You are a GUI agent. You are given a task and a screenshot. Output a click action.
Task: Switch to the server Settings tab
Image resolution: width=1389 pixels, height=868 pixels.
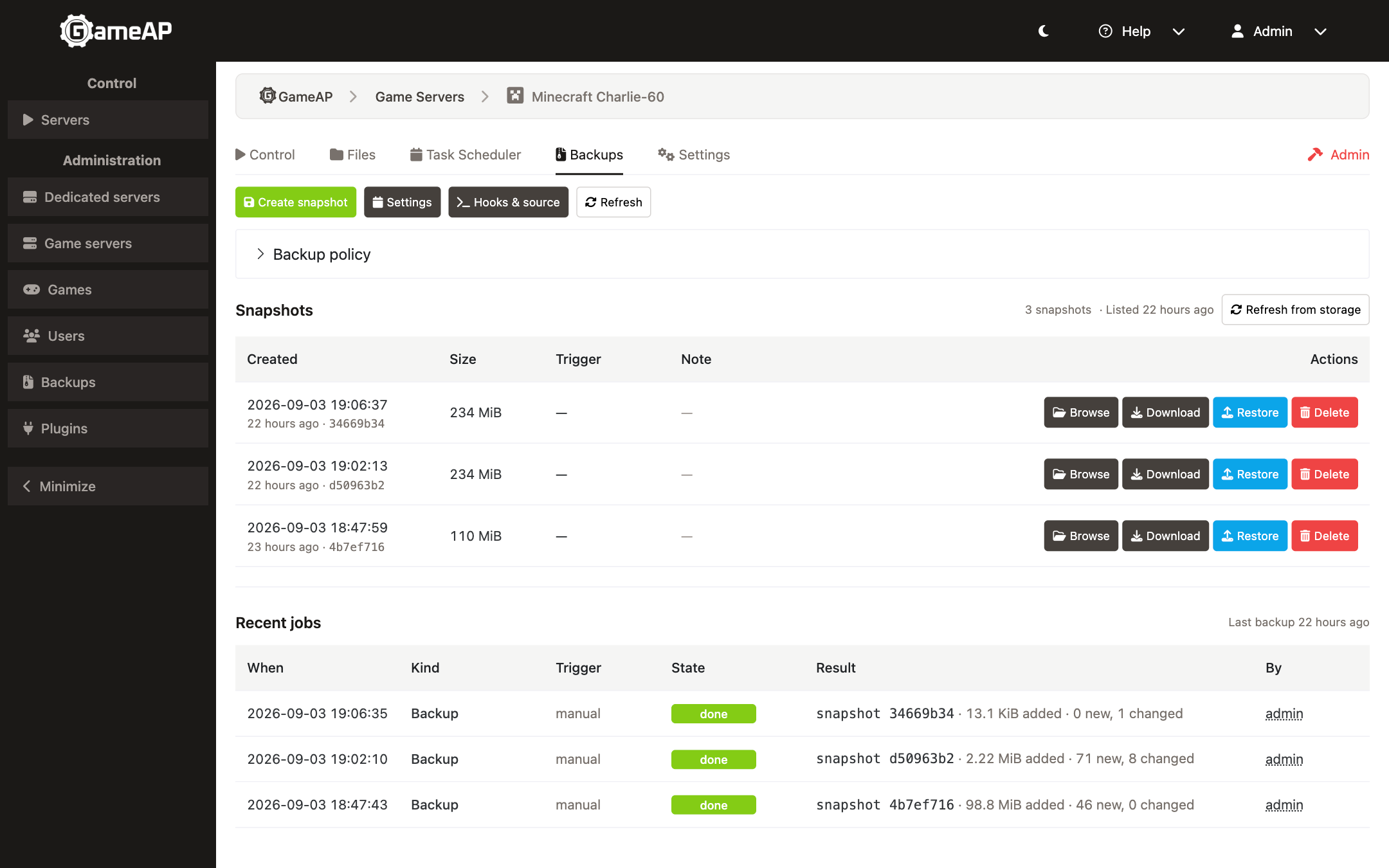click(x=694, y=154)
